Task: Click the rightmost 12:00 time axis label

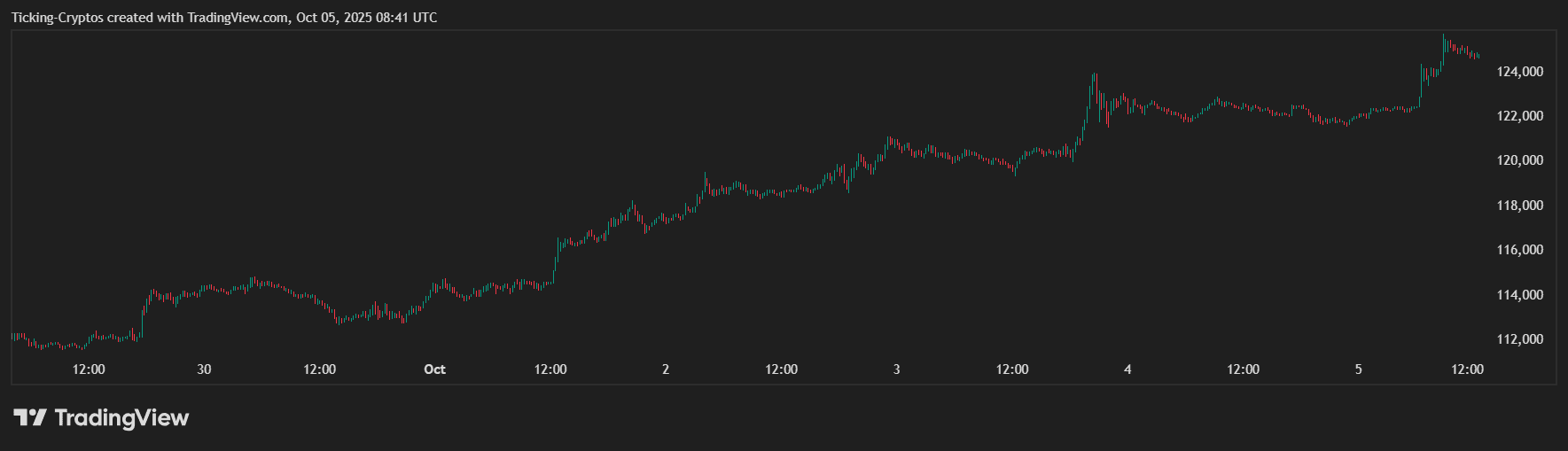Action: coord(1467,369)
